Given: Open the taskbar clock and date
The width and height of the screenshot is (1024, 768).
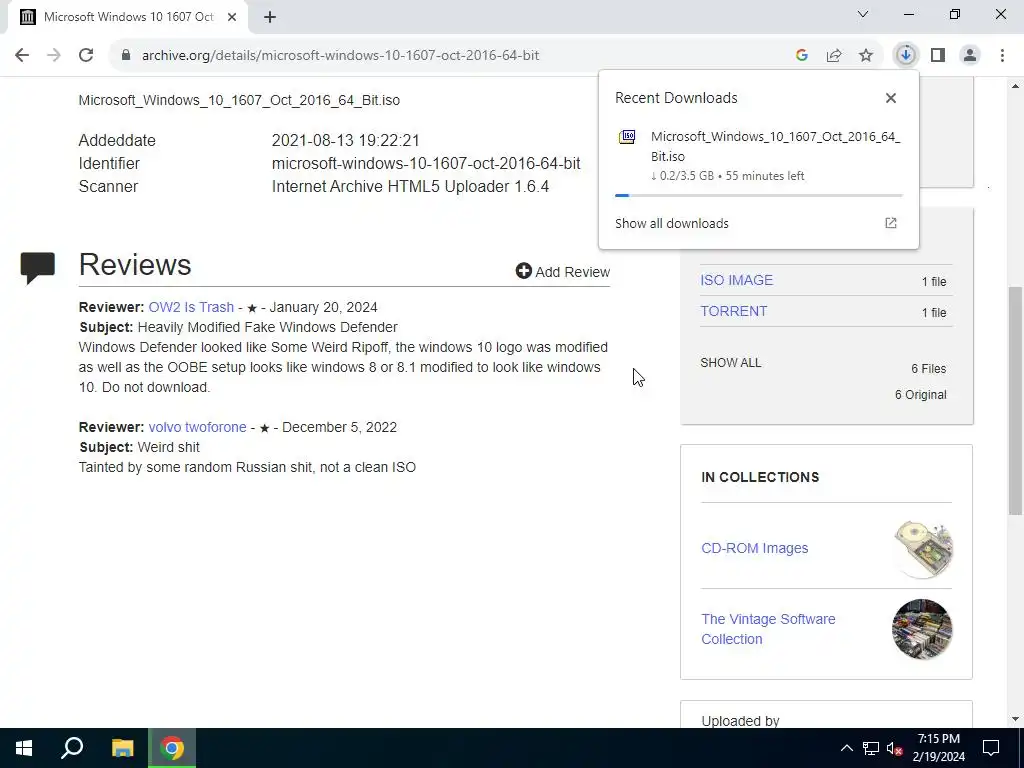Looking at the screenshot, I should click(938, 748).
